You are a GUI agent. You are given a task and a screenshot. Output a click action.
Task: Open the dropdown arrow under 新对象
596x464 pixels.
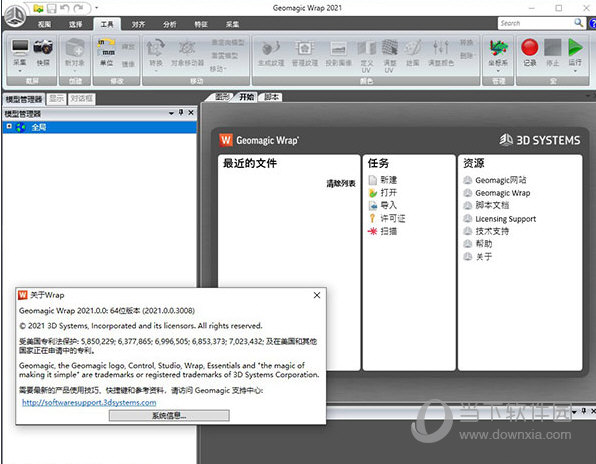(x=74, y=71)
